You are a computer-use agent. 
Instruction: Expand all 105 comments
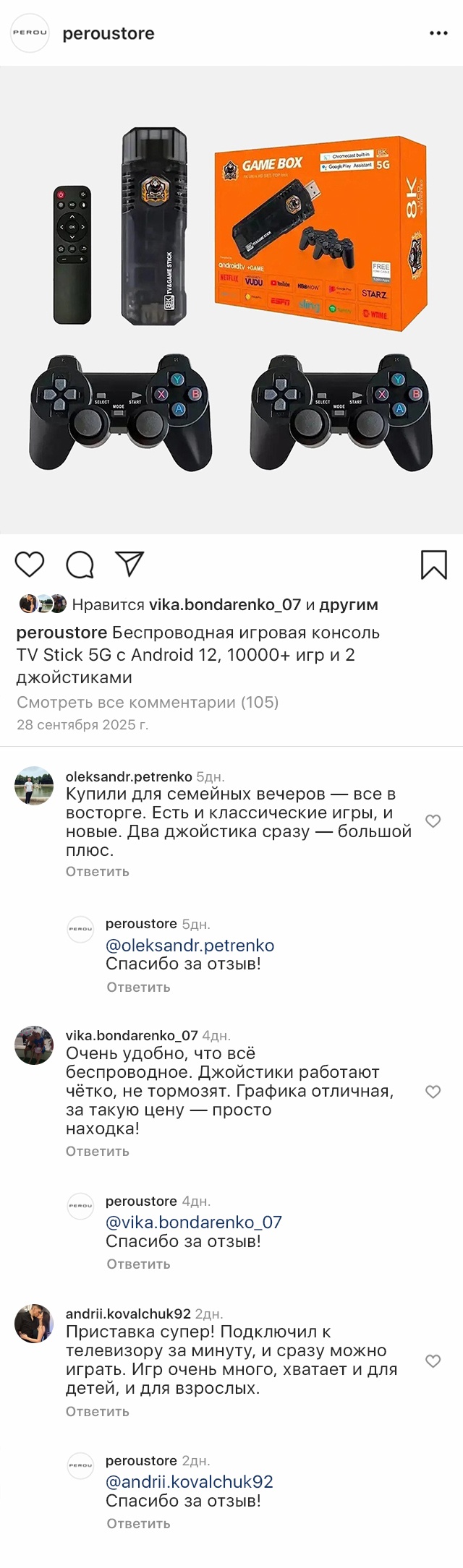pyautogui.click(x=148, y=702)
